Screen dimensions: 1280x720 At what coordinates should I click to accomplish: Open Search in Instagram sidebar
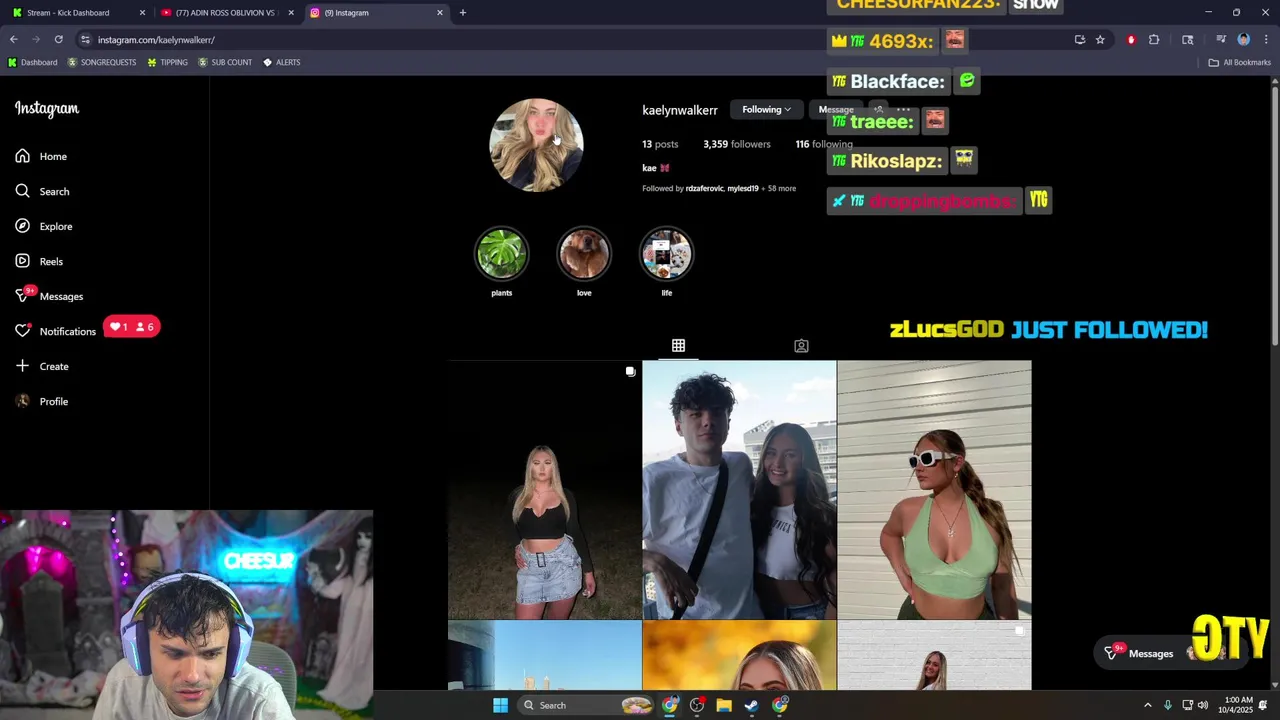[42, 191]
